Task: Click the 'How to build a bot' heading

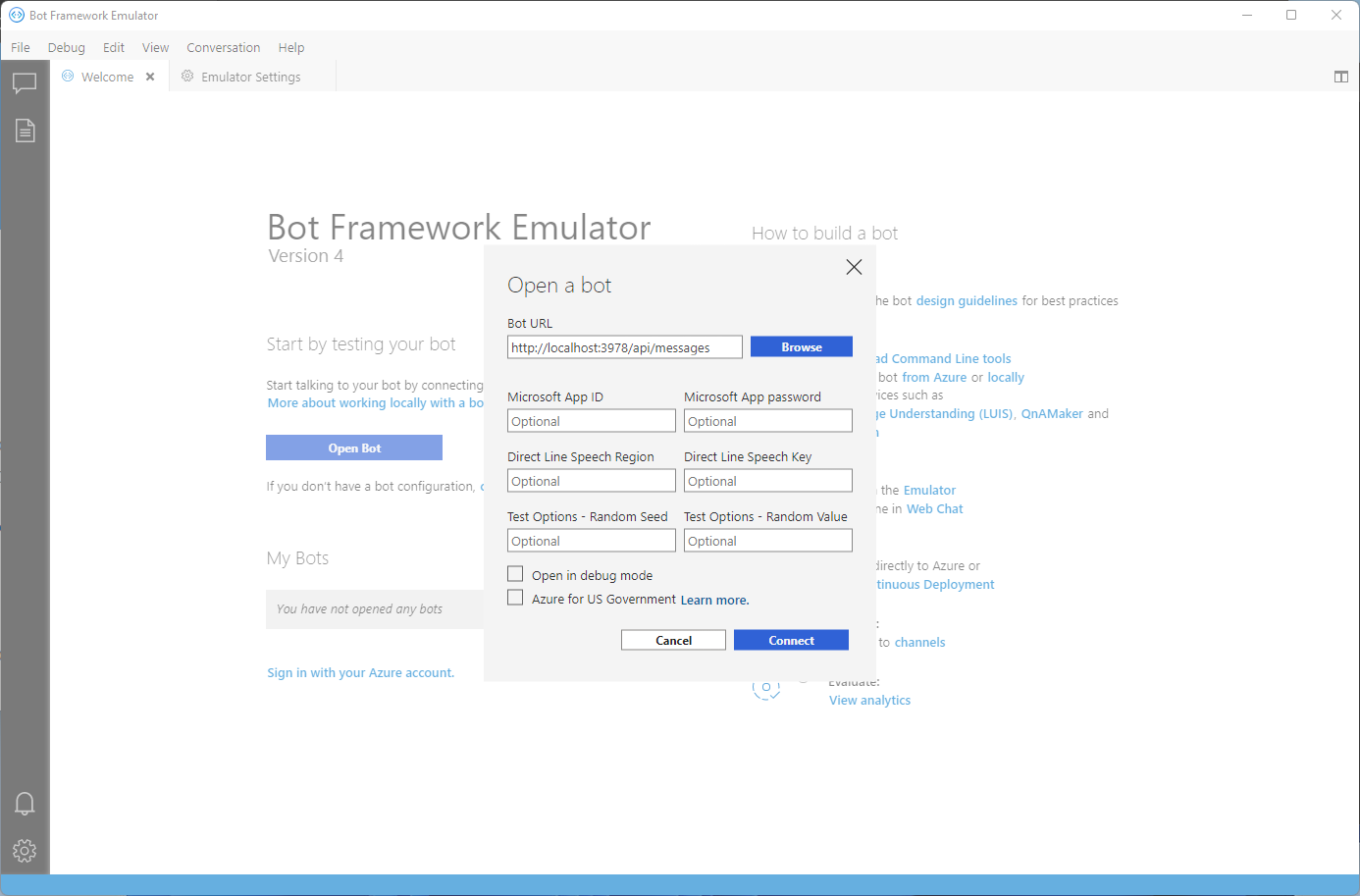Action: (x=824, y=234)
